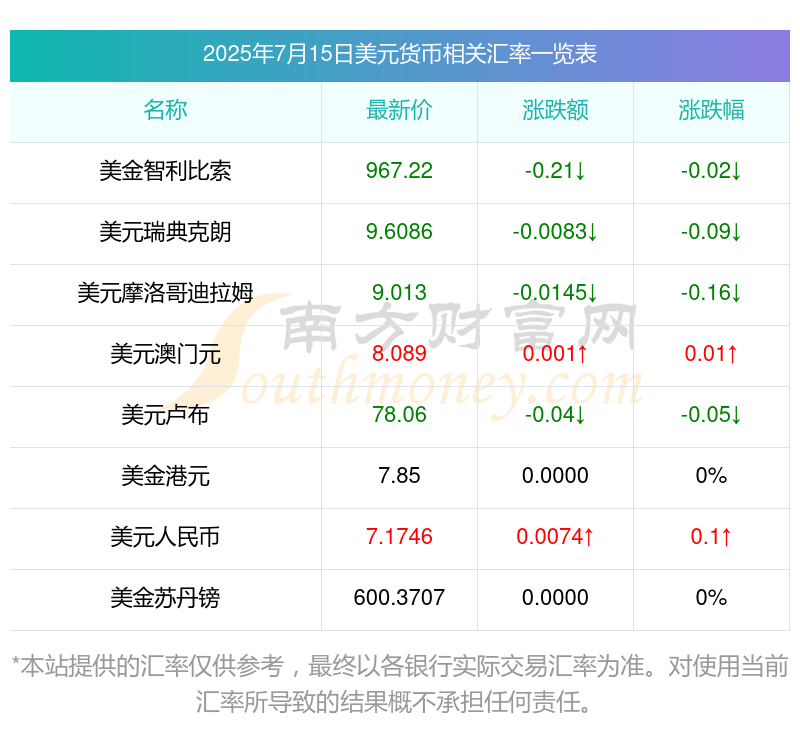Click the percent change 0.01↑
The height and width of the screenshot is (733, 800).
tap(711, 354)
